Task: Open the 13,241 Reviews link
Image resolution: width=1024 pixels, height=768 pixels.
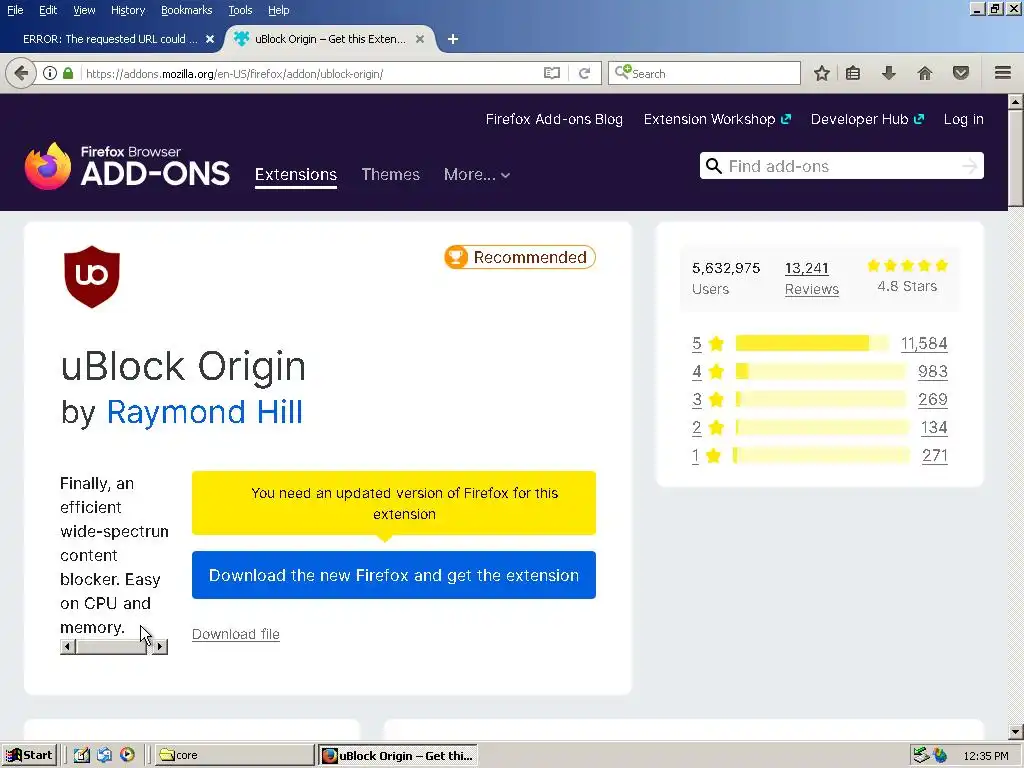Action: tap(812, 279)
